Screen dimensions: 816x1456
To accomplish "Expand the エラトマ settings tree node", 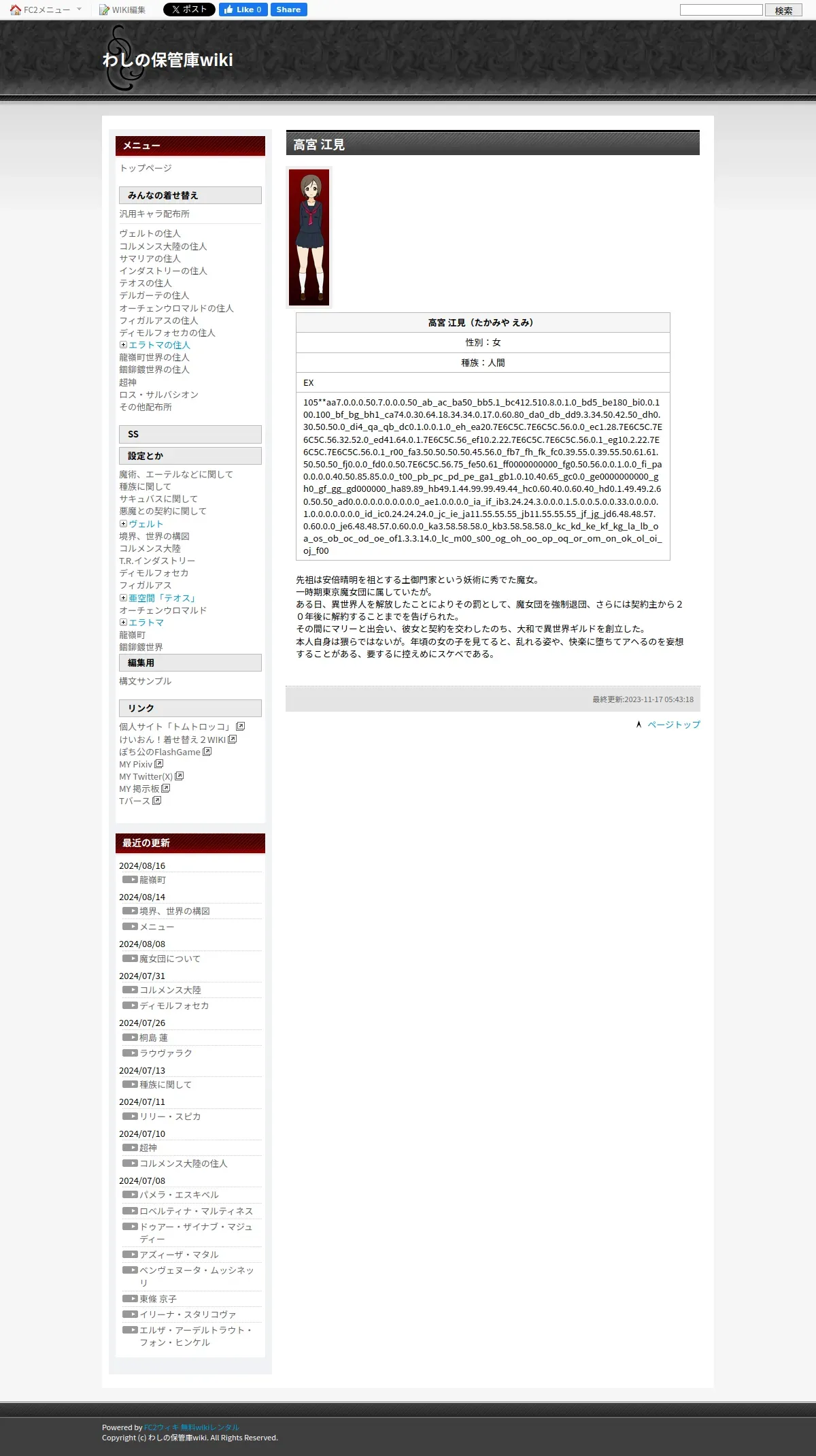I will click(x=123, y=623).
